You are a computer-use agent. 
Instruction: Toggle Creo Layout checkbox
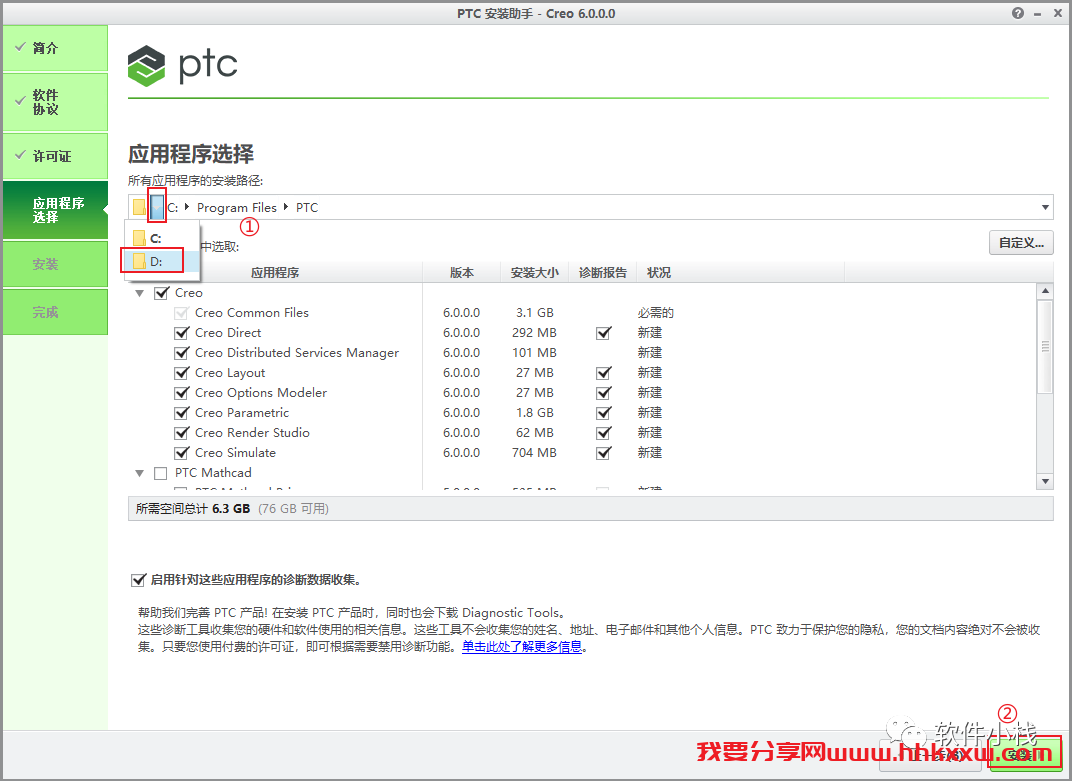point(181,373)
